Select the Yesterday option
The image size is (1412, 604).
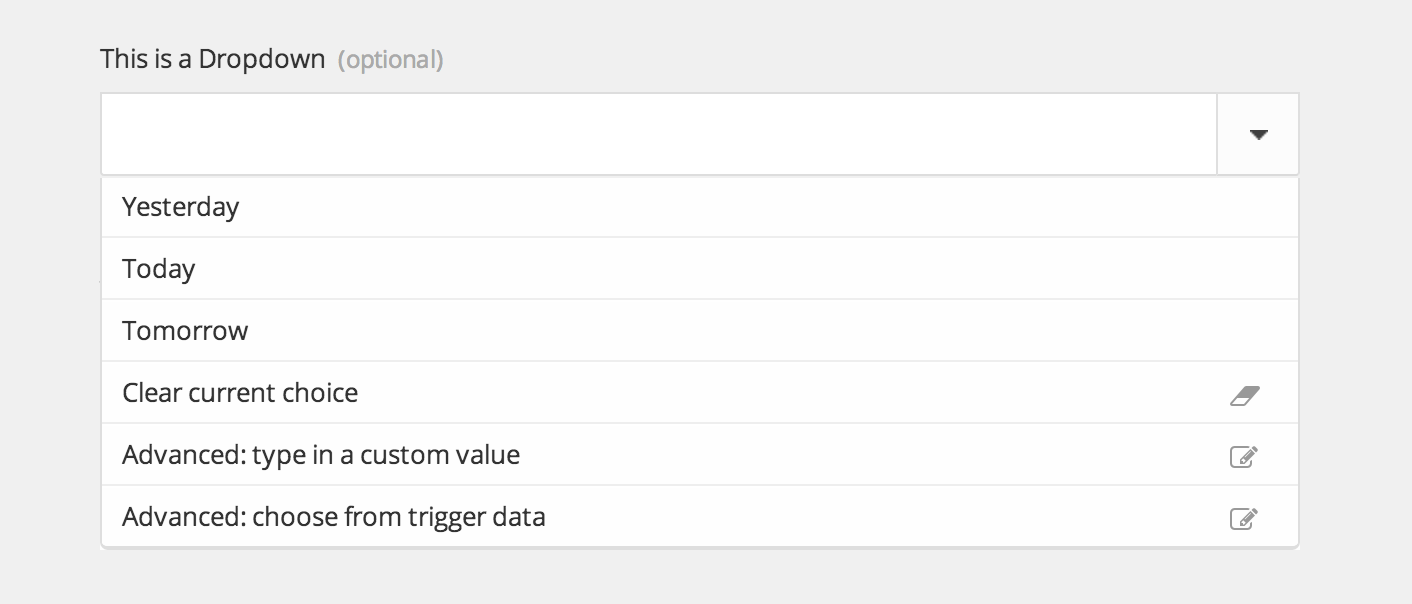[x=181, y=207]
